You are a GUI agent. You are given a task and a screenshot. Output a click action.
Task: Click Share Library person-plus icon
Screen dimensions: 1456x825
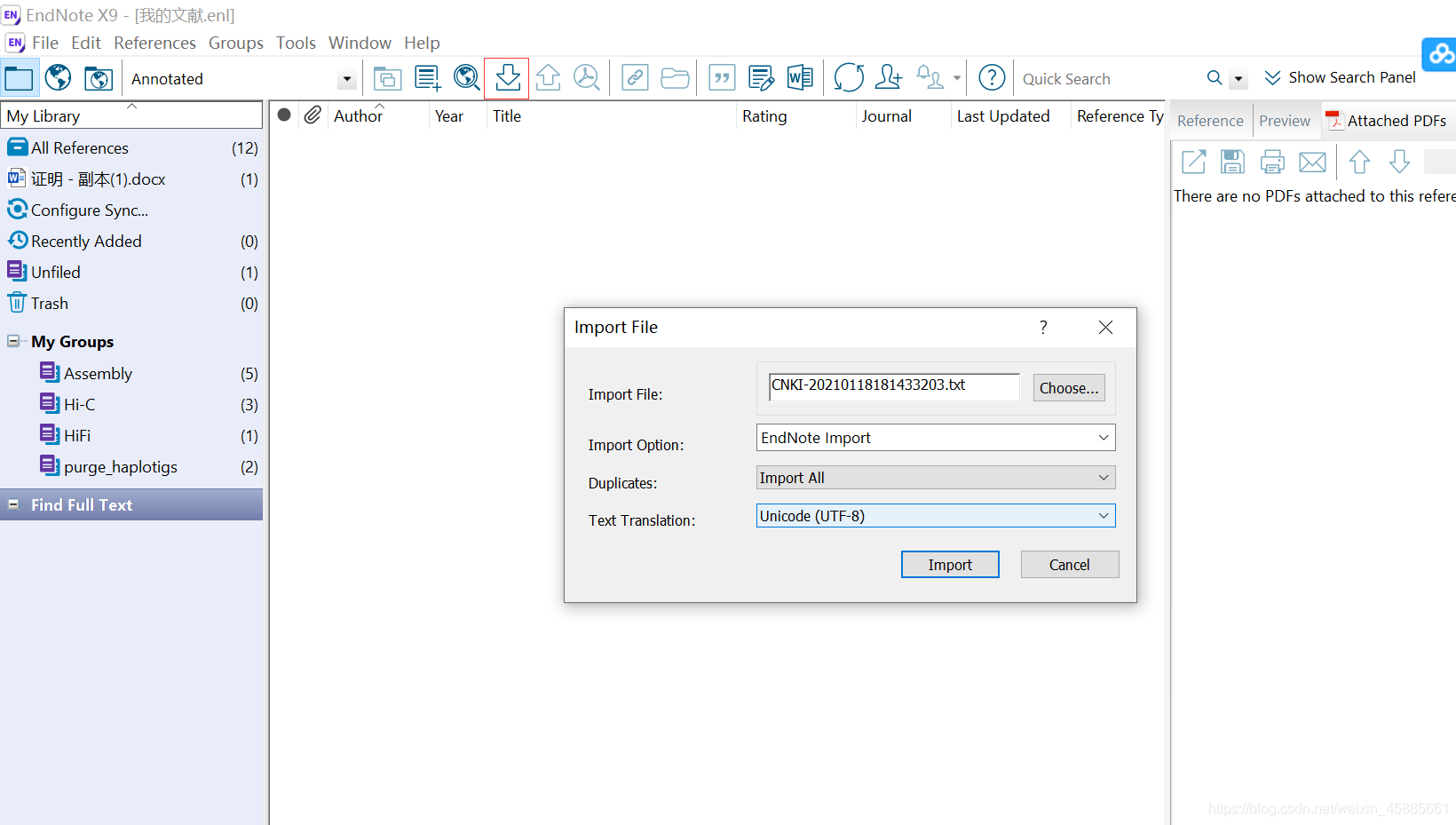point(888,78)
